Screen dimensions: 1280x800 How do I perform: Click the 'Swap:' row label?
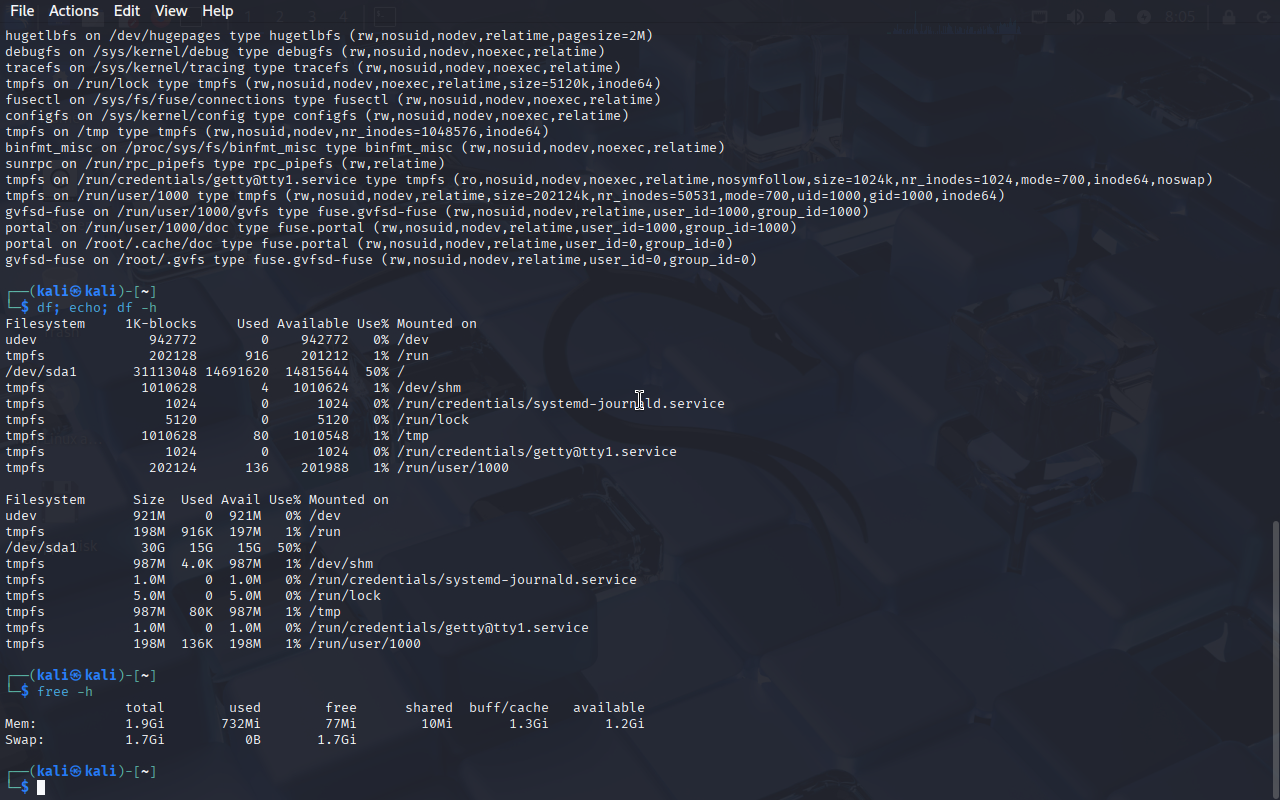(x=25, y=739)
